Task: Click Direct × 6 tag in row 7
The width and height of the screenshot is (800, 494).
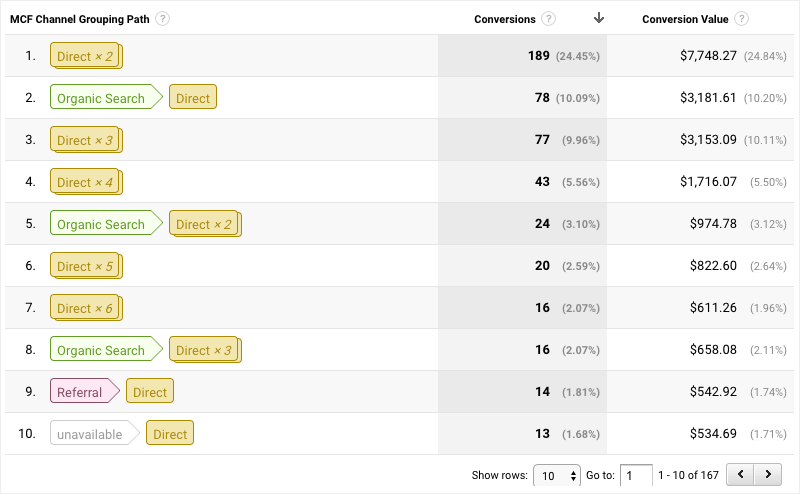Action: click(86, 308)
